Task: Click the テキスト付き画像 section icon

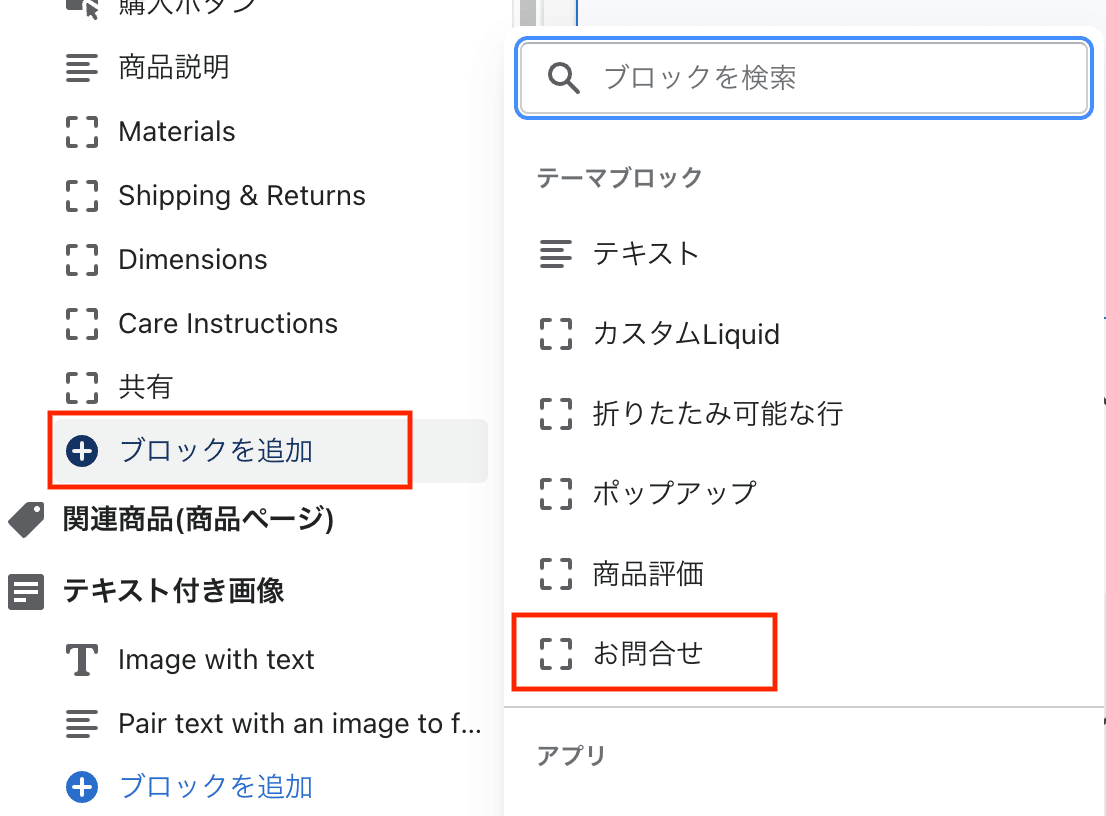Action: (x=26, y=592)
